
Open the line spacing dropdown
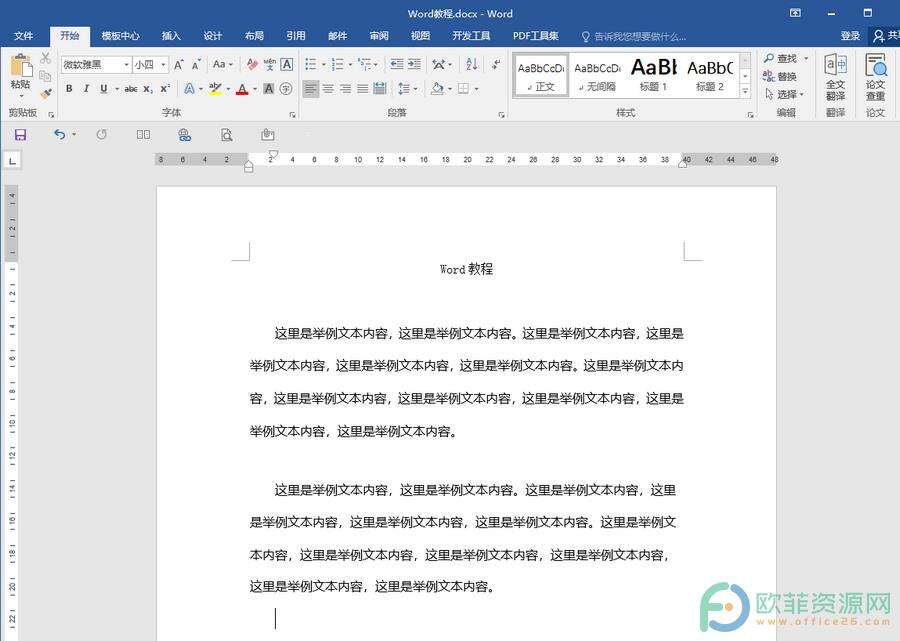(408, 89)
